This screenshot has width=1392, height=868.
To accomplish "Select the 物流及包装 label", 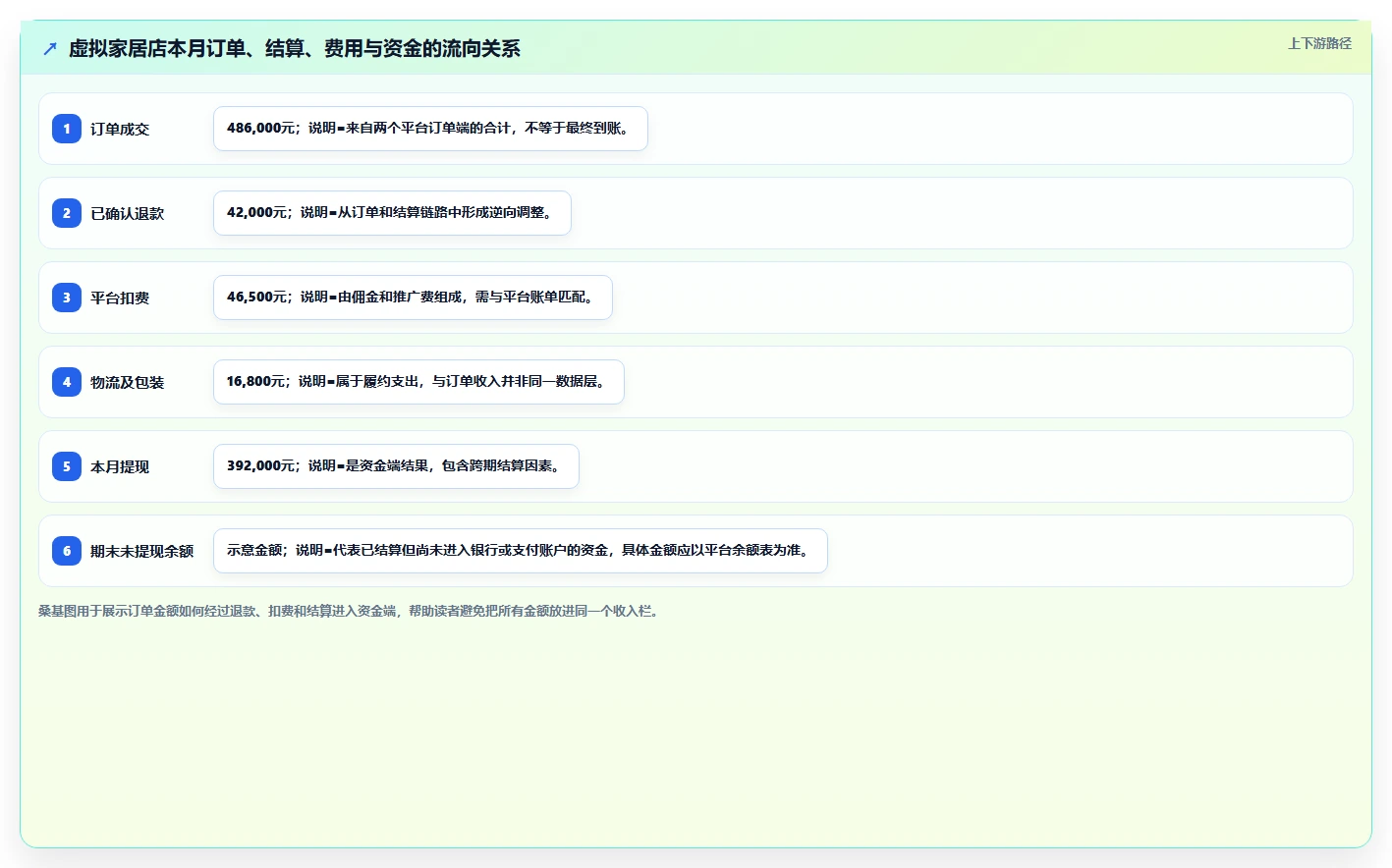I will pos(128,382).
